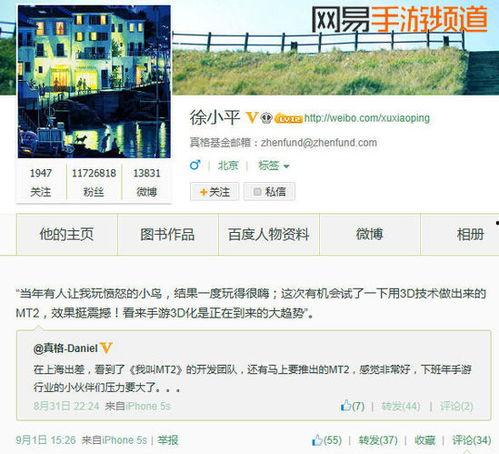Click the 11726818 粉丝 followers count
This screenshot has width=499, height=454.
(94, 182)
